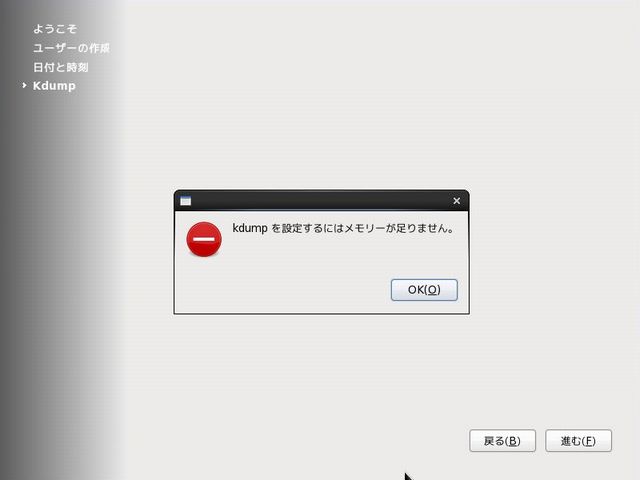640x480 pixels.
Task: Click the empty space left of the 戻る button
Action: [x=300, y=441]
